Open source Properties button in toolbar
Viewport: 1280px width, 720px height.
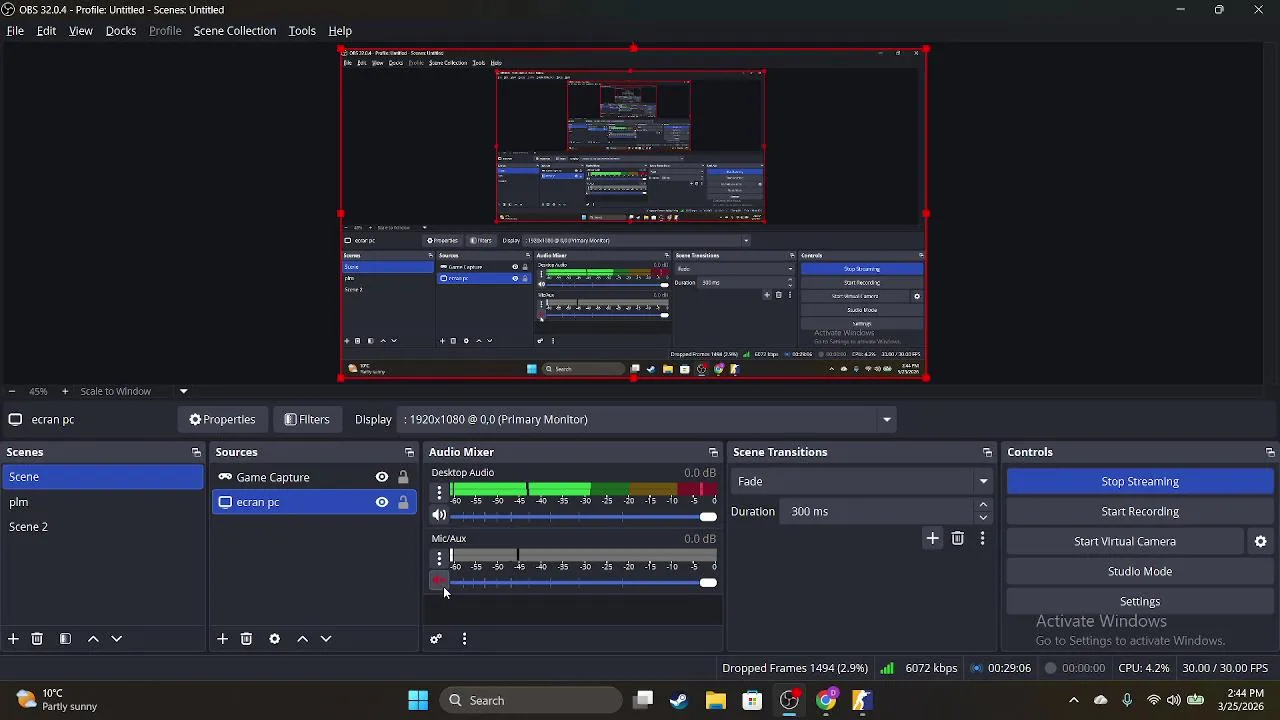(x=223, y=420)
